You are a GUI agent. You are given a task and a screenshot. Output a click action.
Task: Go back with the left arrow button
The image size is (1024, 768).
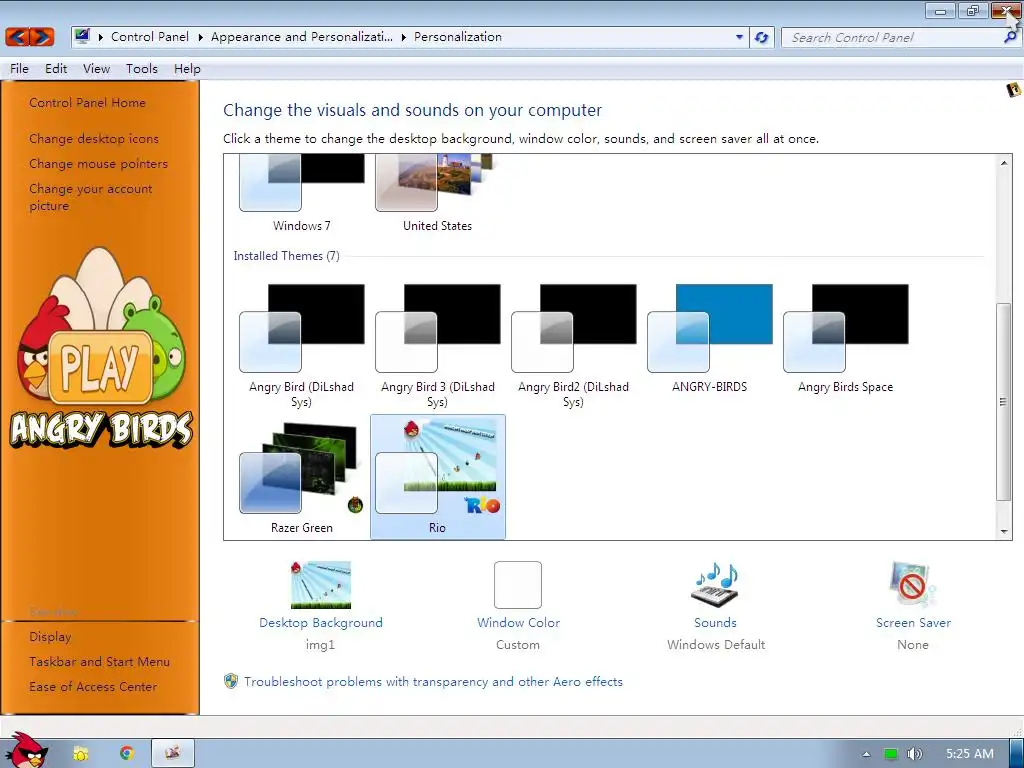pos(18,37)
